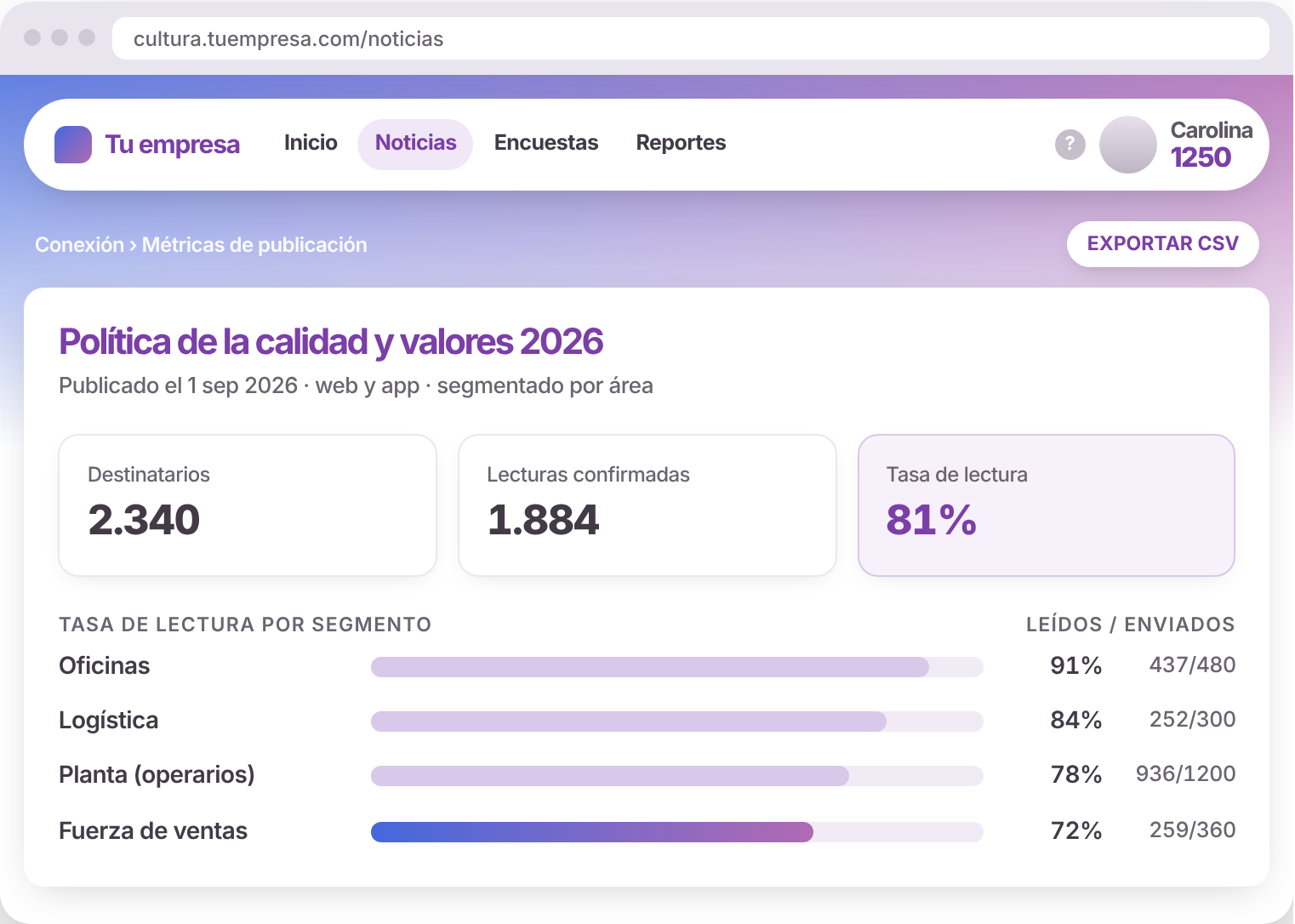Viewport: 1295px width, 924px height.
Task: Click the EXPORTAR CSV button
Action: [x=1163, y=244]
